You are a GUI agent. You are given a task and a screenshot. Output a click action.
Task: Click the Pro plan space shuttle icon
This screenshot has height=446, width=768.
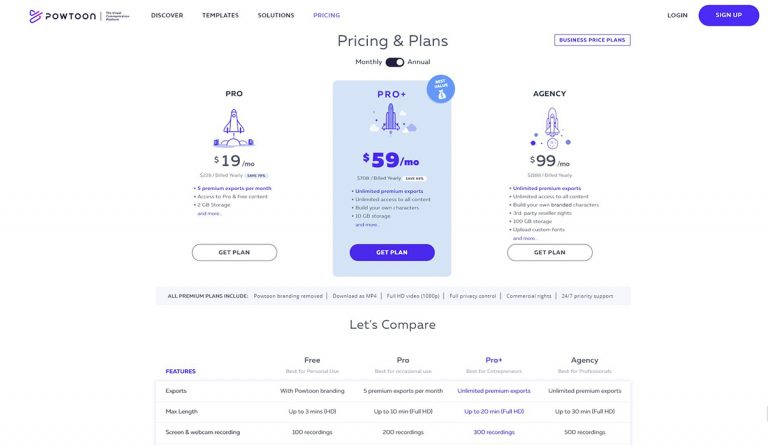click(234, 128)
